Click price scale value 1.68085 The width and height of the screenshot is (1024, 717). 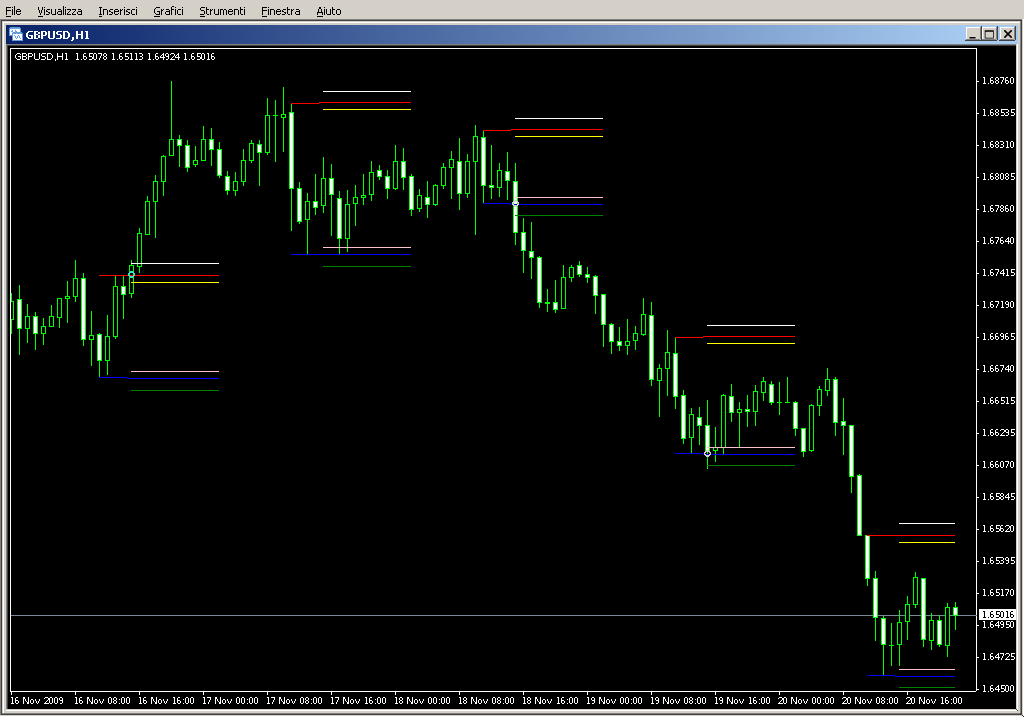[999, 177]
